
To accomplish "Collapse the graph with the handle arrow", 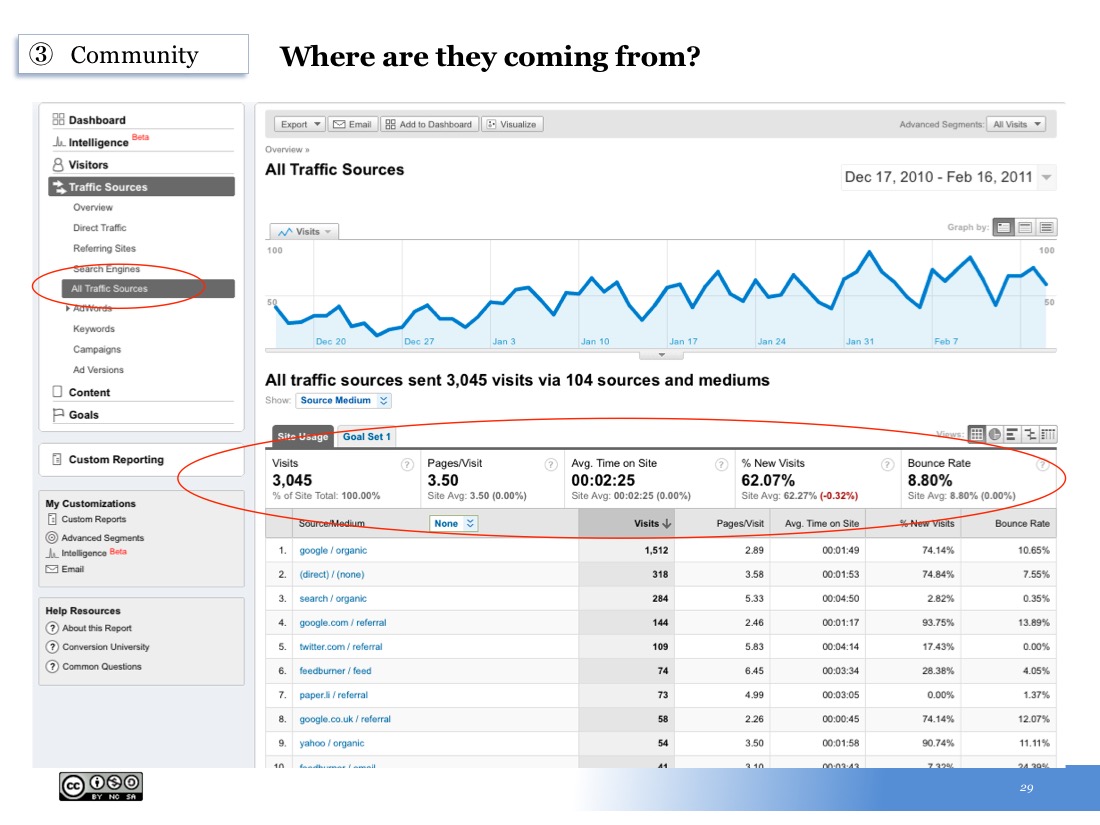I will (661, 355).
